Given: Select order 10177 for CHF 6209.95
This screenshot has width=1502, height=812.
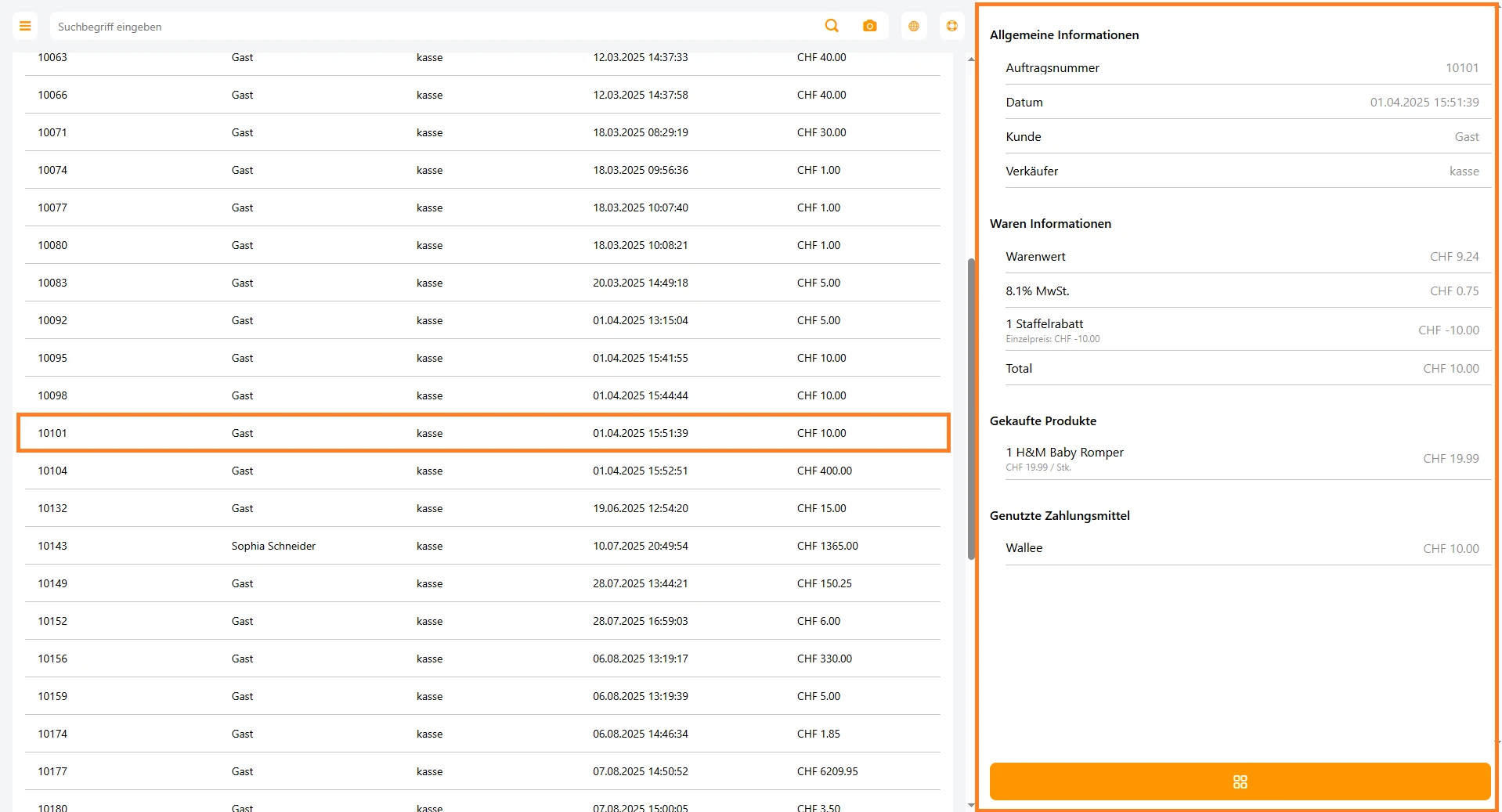Looking at the screenshot, I should point(482,771).
